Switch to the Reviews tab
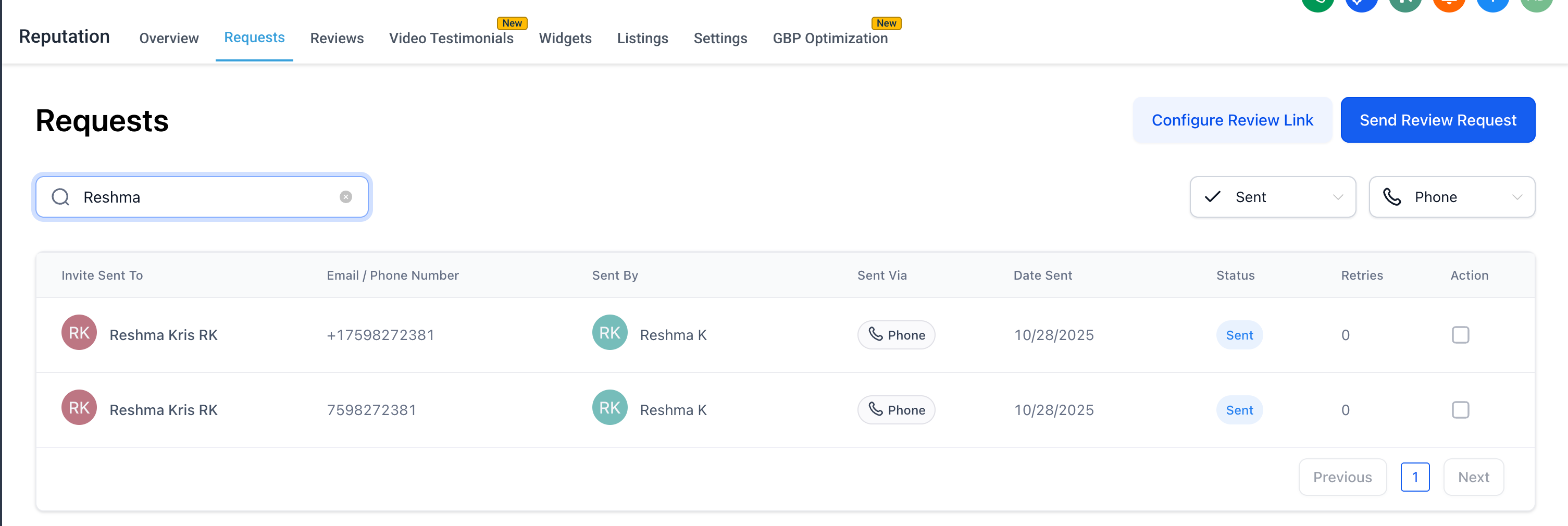The image size is (1568, 526). [337, 39]
